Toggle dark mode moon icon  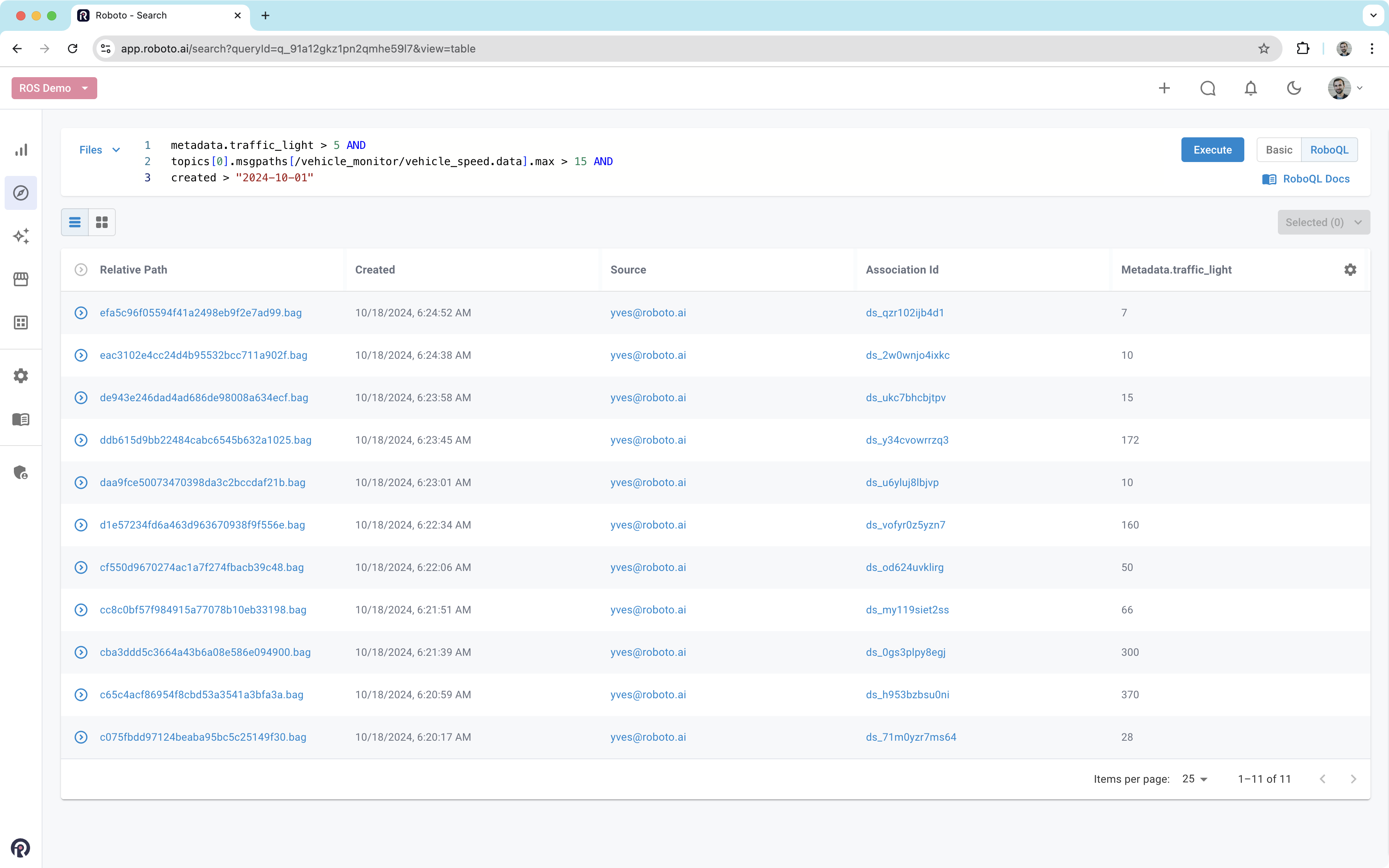click(x=1294, y=88)
